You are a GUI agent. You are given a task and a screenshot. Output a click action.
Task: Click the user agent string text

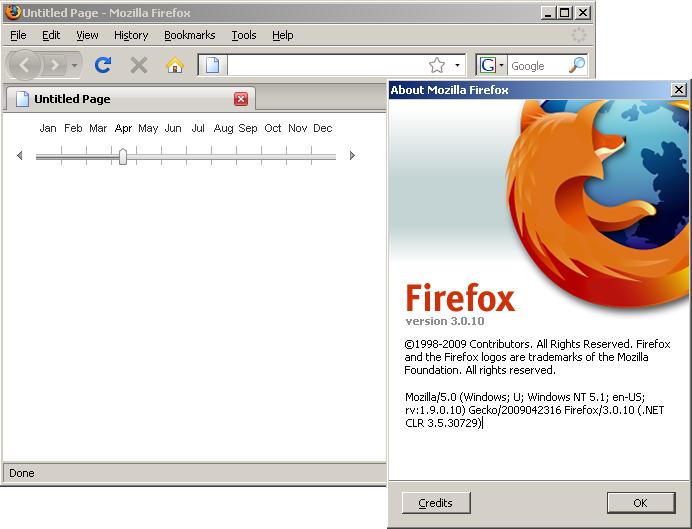(x=534, y=410)
